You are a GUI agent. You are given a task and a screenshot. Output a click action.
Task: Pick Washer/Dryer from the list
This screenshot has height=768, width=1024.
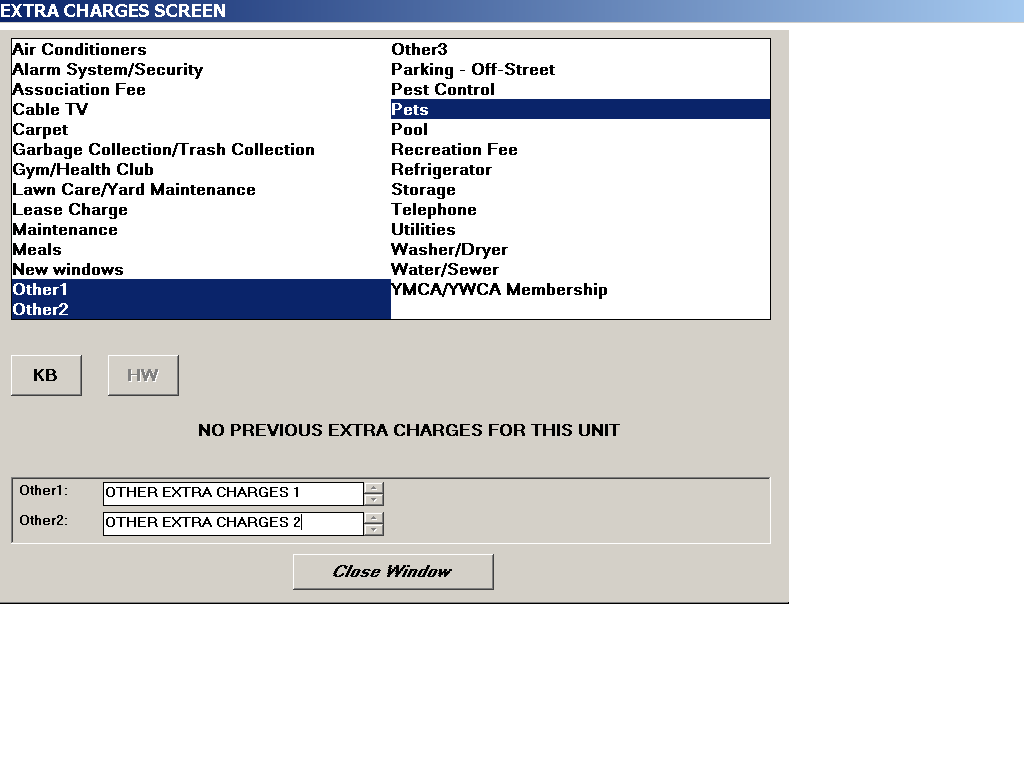[449, 250]
